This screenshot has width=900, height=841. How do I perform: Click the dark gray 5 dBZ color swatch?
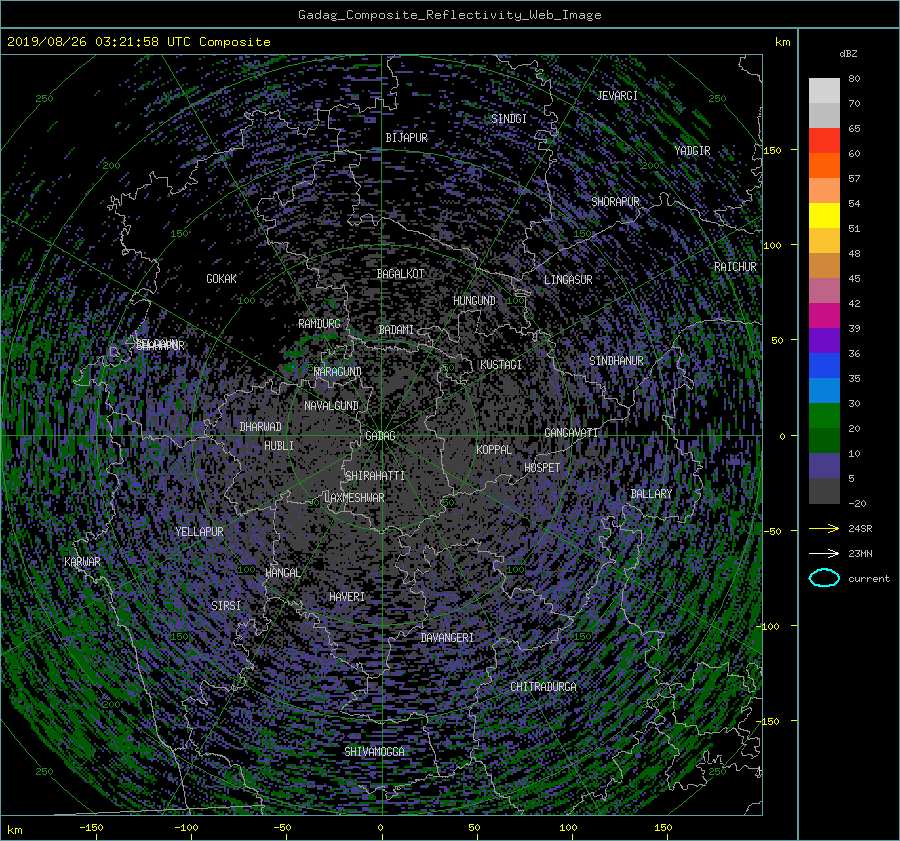[824, 490]
